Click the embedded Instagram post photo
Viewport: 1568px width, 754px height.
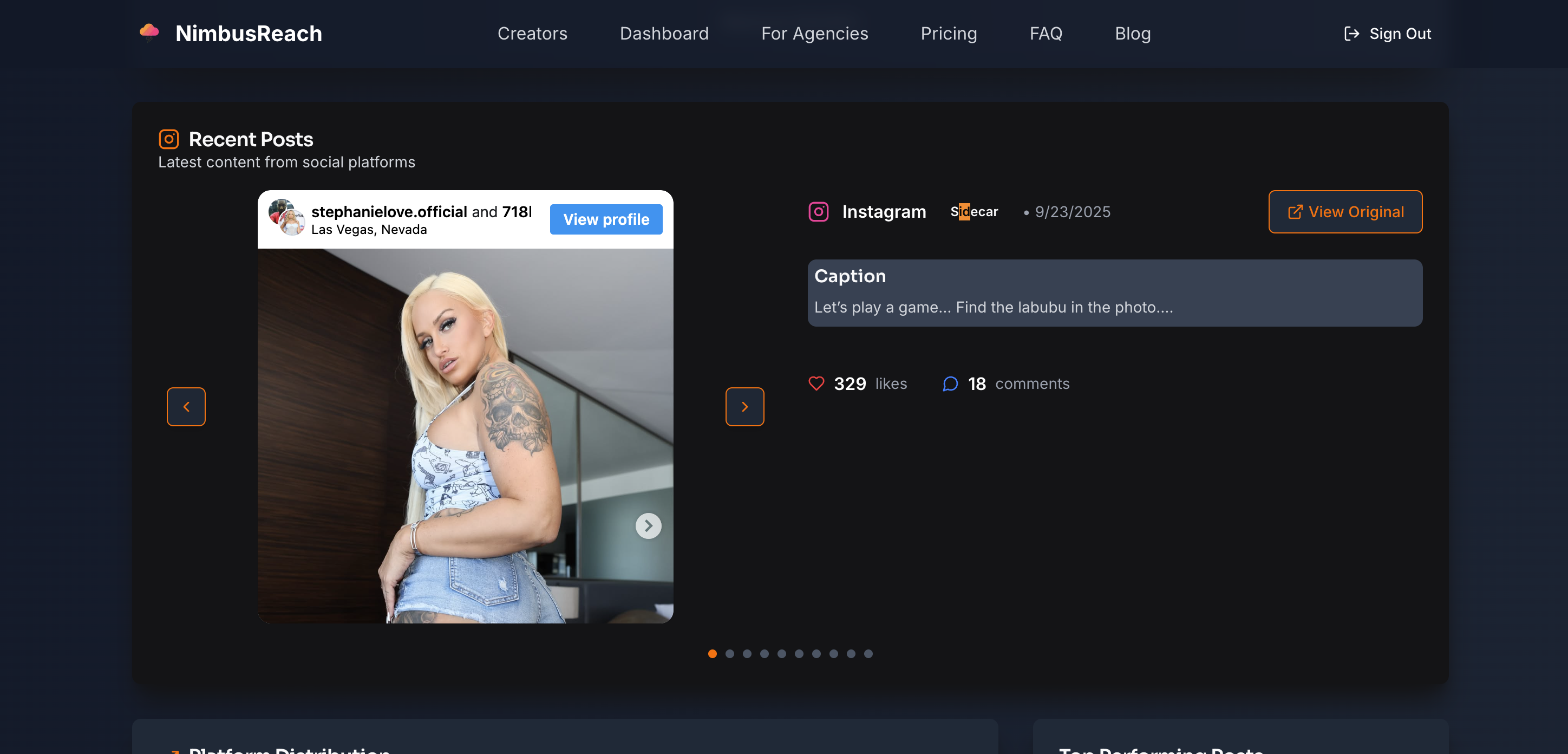[x=465, y=435]
